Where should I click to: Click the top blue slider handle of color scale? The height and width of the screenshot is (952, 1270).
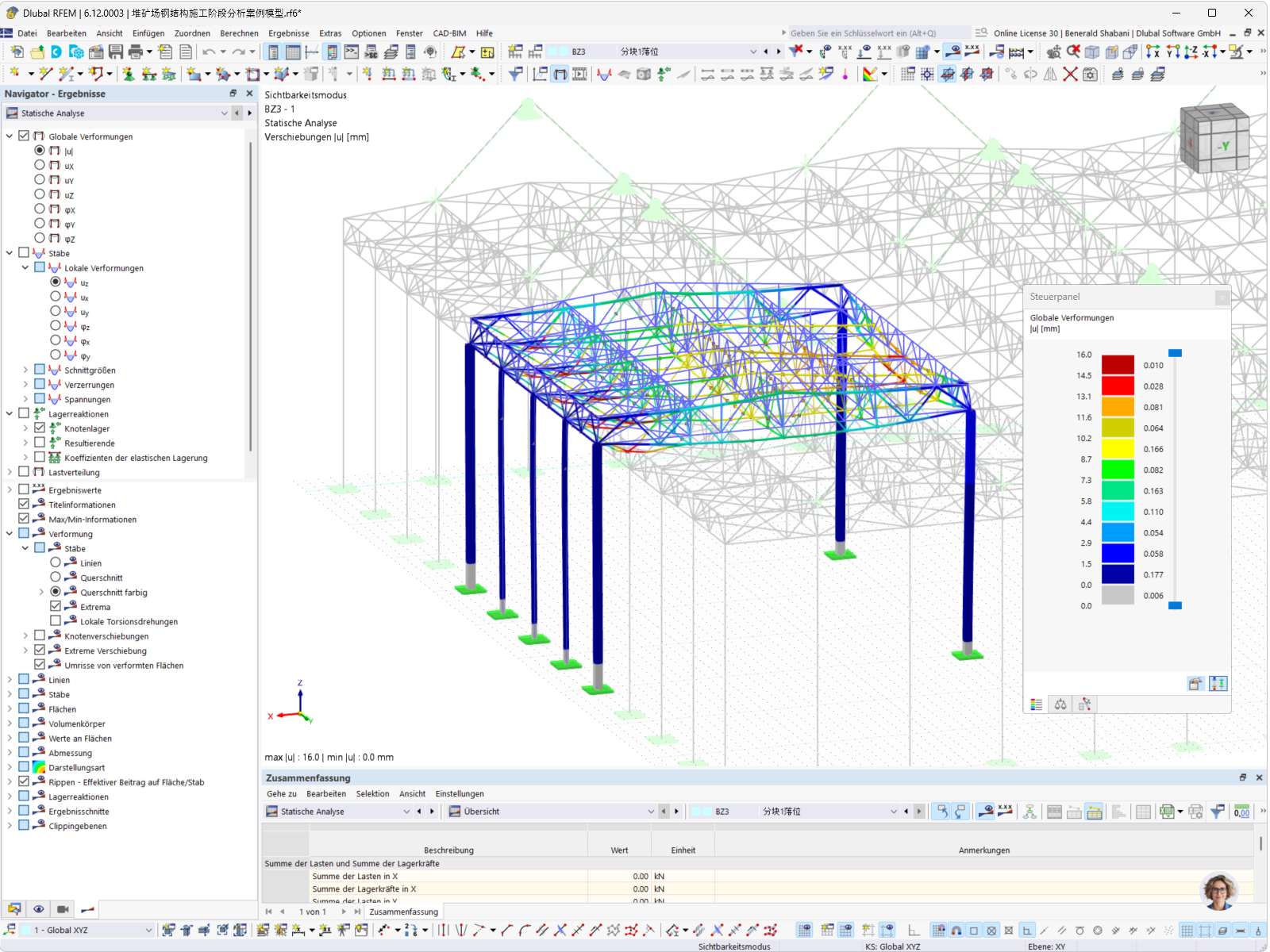(1176, 353)
